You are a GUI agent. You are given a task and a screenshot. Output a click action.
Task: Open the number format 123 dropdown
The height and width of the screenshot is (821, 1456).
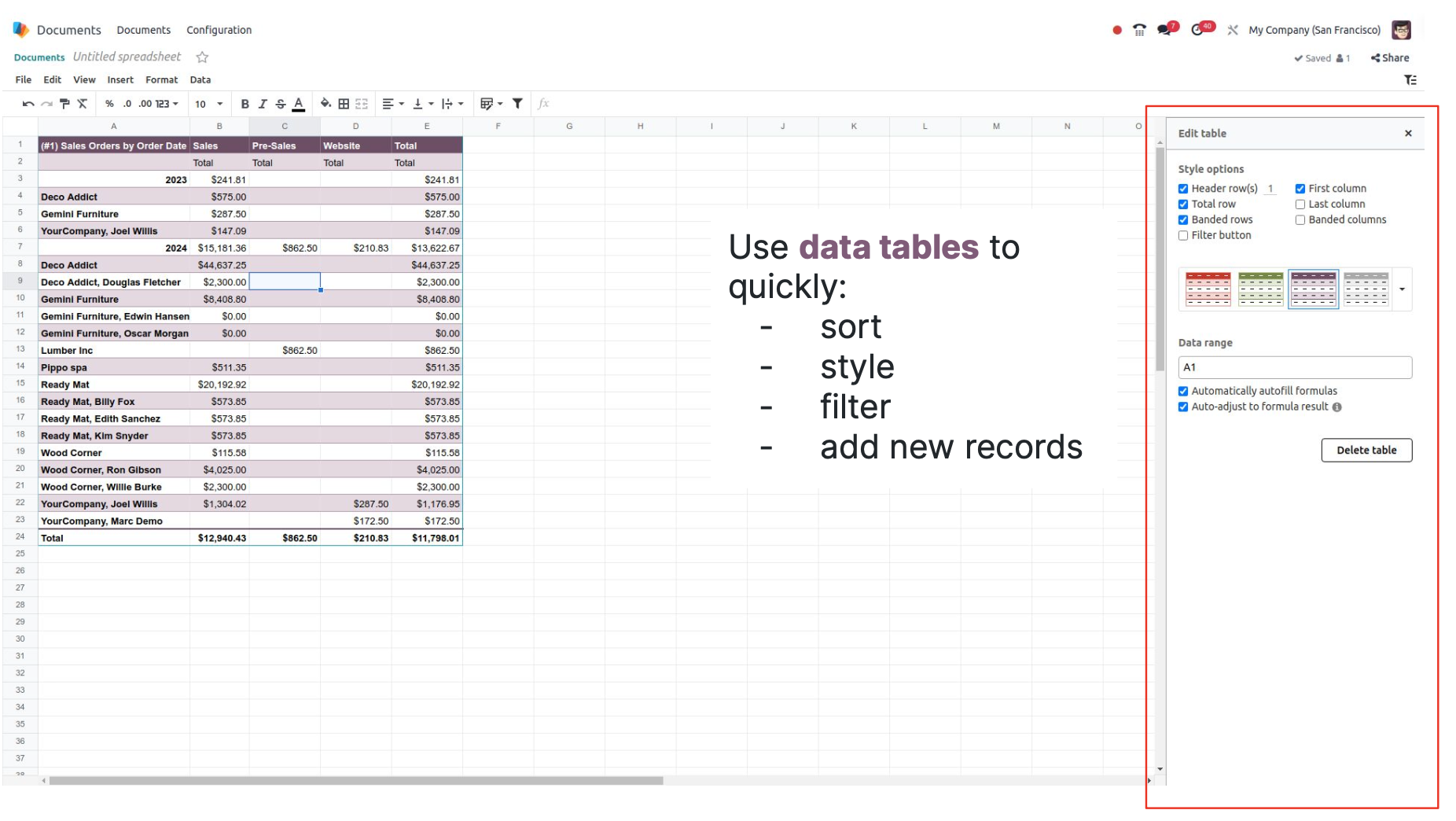tap(166, 103)
